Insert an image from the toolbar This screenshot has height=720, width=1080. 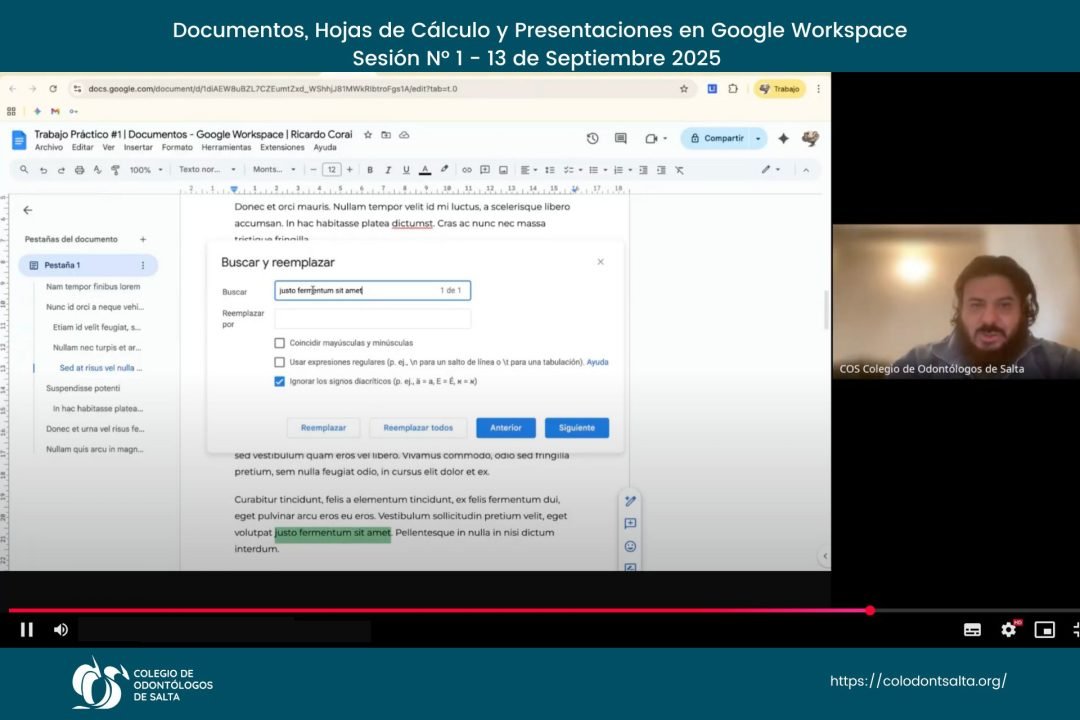pyautogui.click(x=503, y=169)
